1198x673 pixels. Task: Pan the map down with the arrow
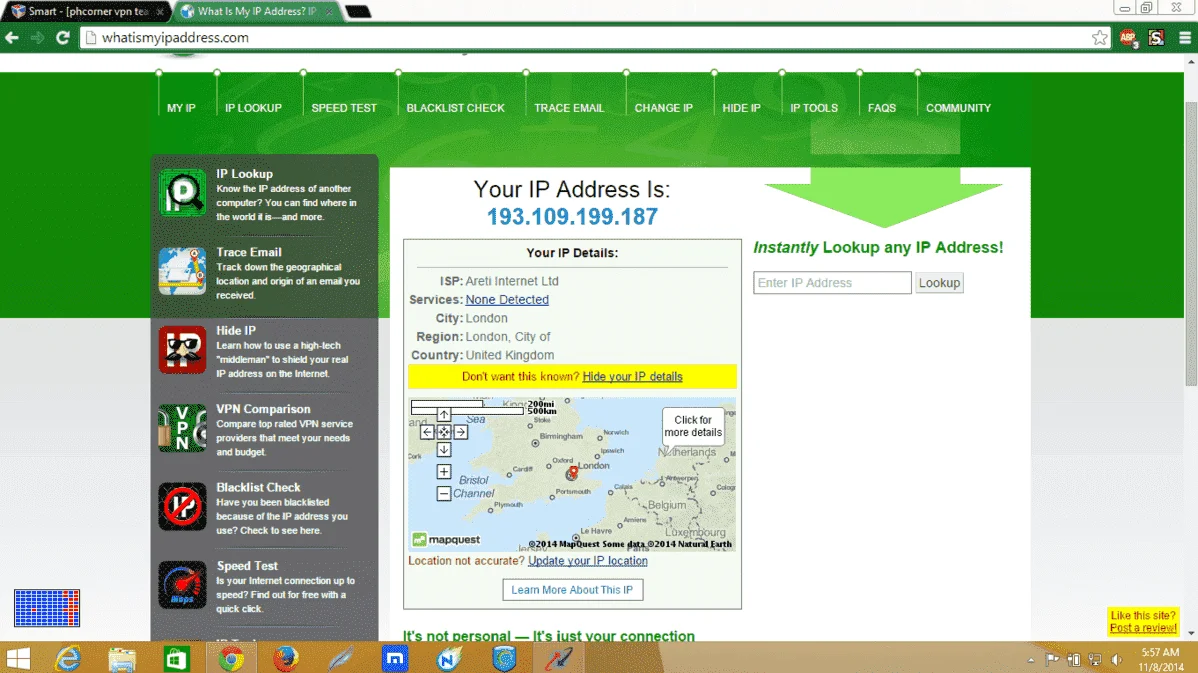coord(444,449)
